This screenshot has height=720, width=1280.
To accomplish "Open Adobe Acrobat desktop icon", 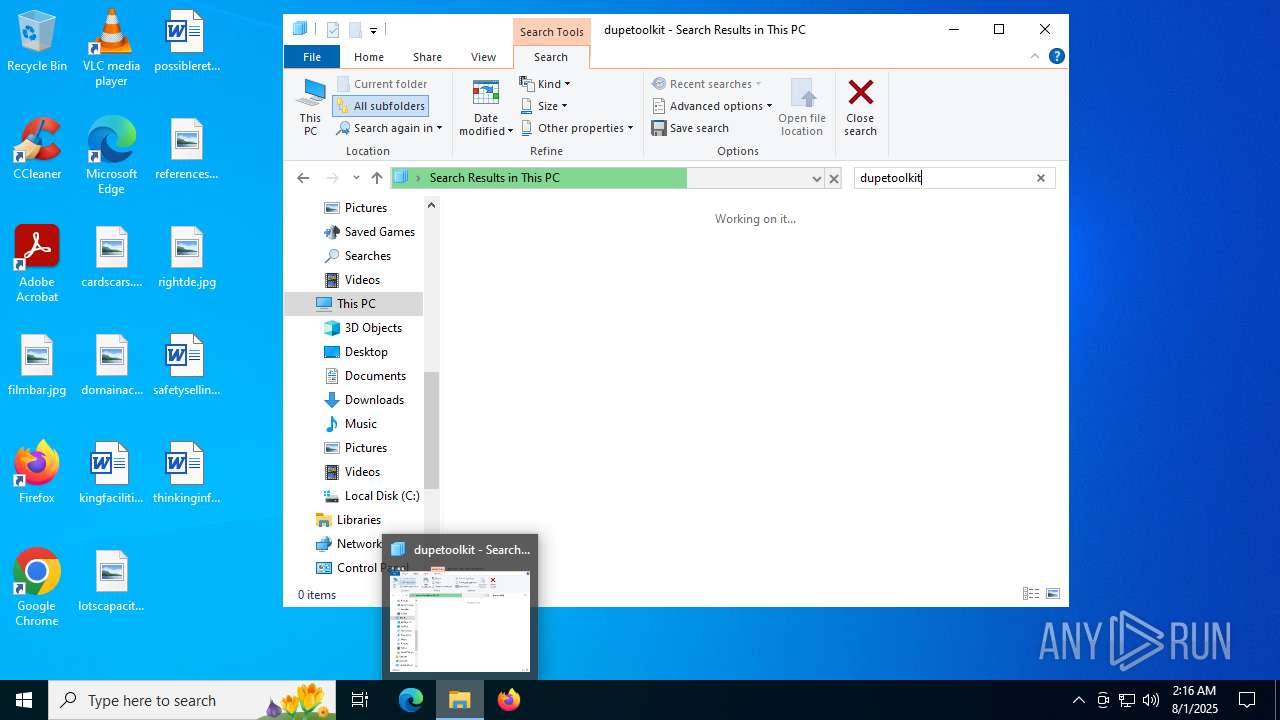I will (x=37, y=264).
